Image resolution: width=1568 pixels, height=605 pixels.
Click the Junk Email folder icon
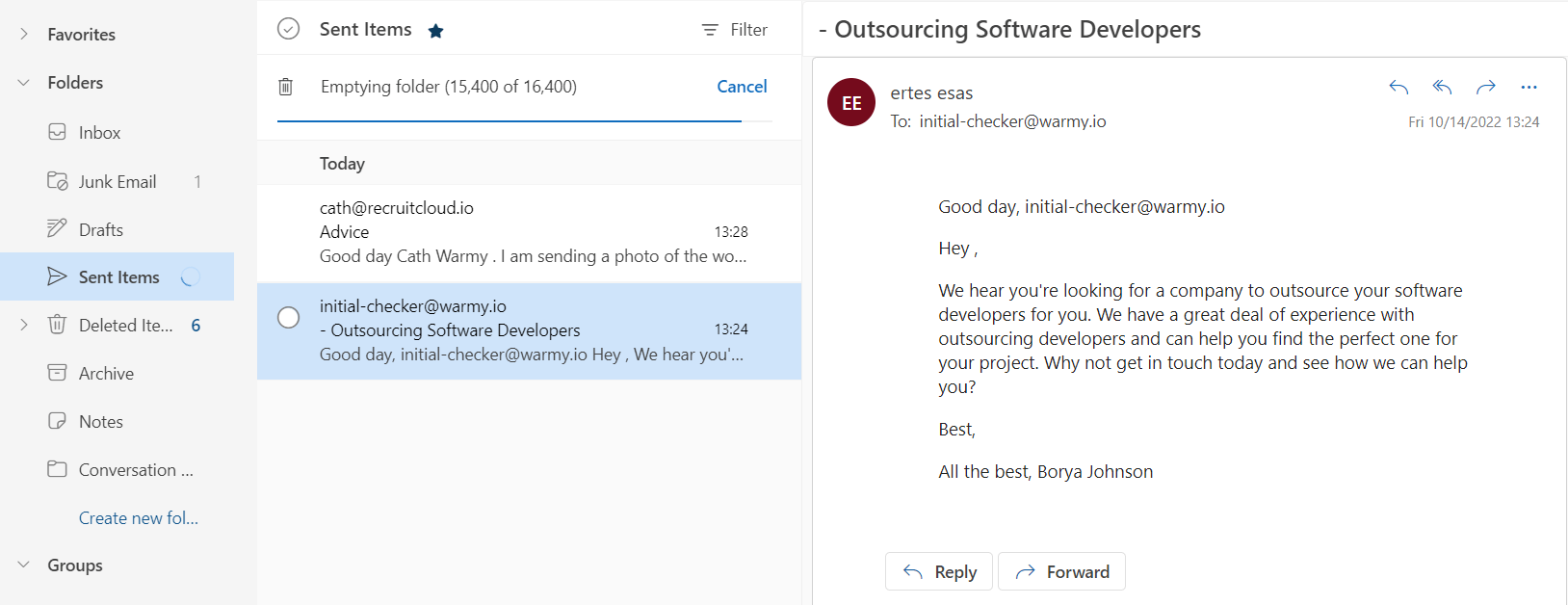coord(58,181)
